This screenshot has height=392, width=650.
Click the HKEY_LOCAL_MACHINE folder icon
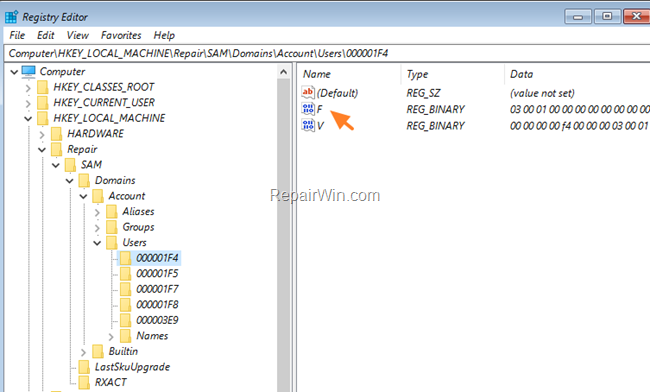tap(42, 118)
